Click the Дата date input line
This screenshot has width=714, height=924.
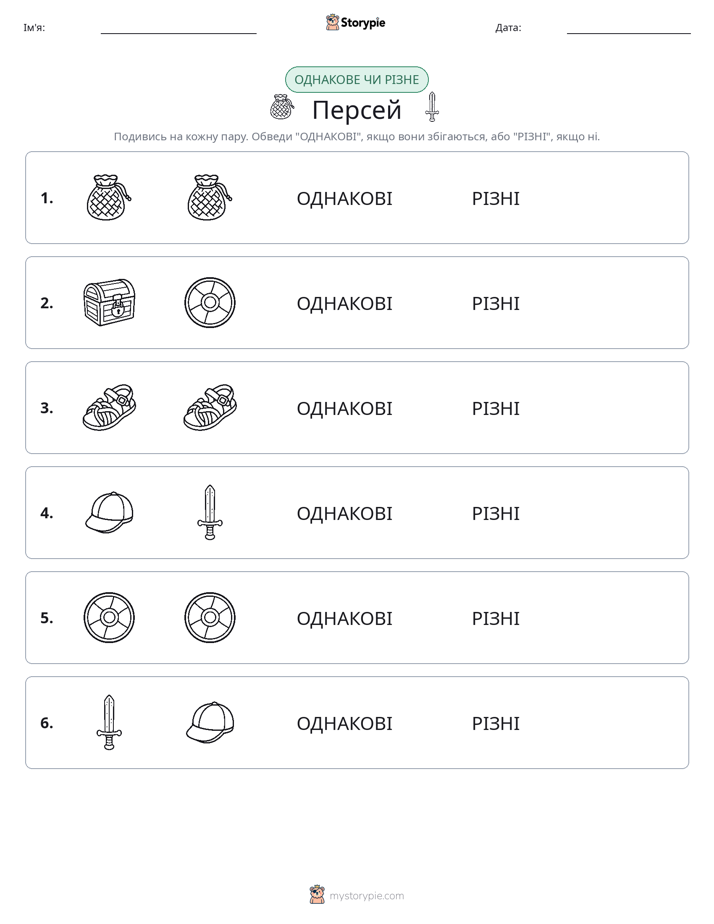point(629,28)
